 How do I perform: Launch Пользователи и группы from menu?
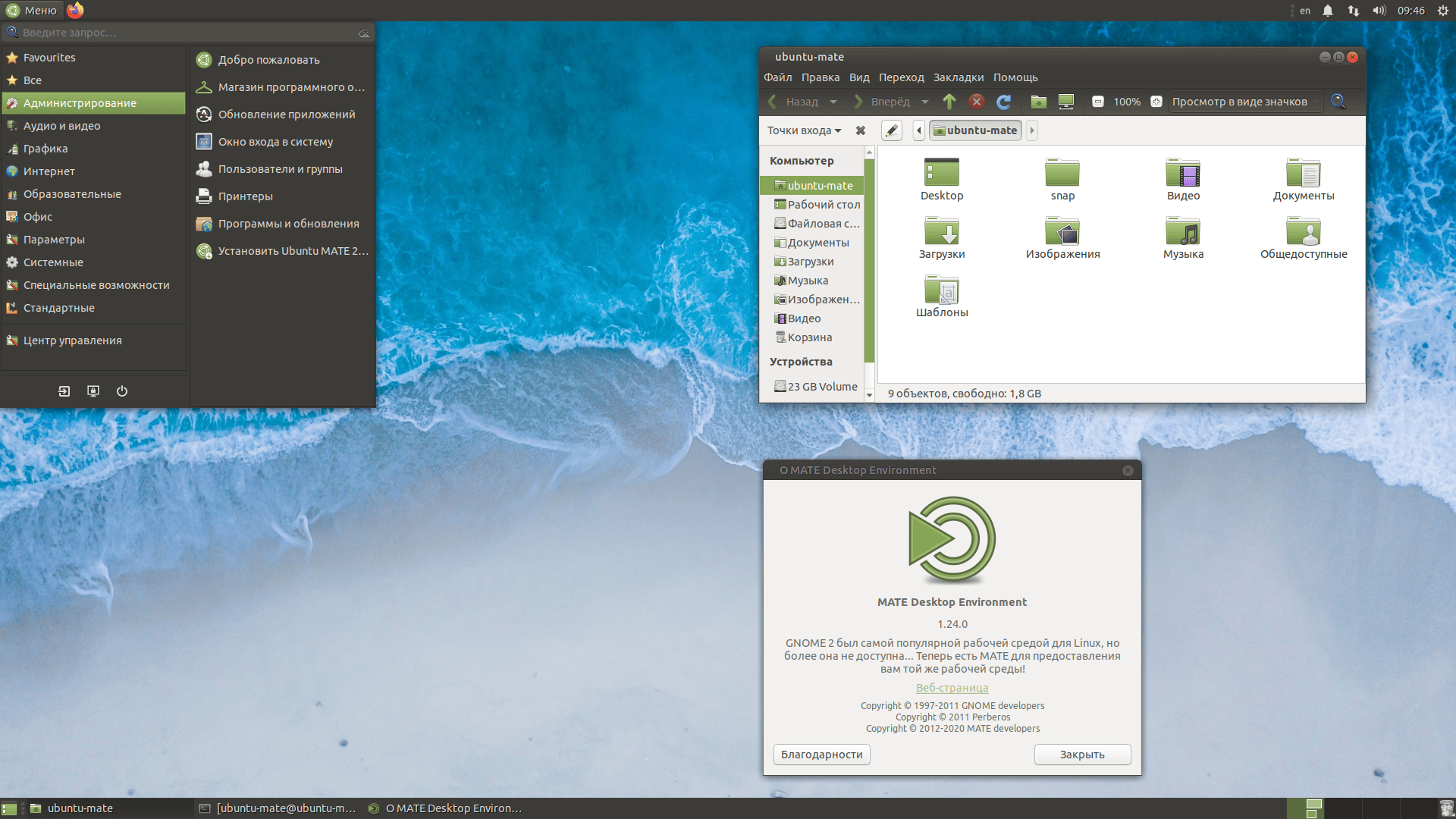click(x=282, y=169)
